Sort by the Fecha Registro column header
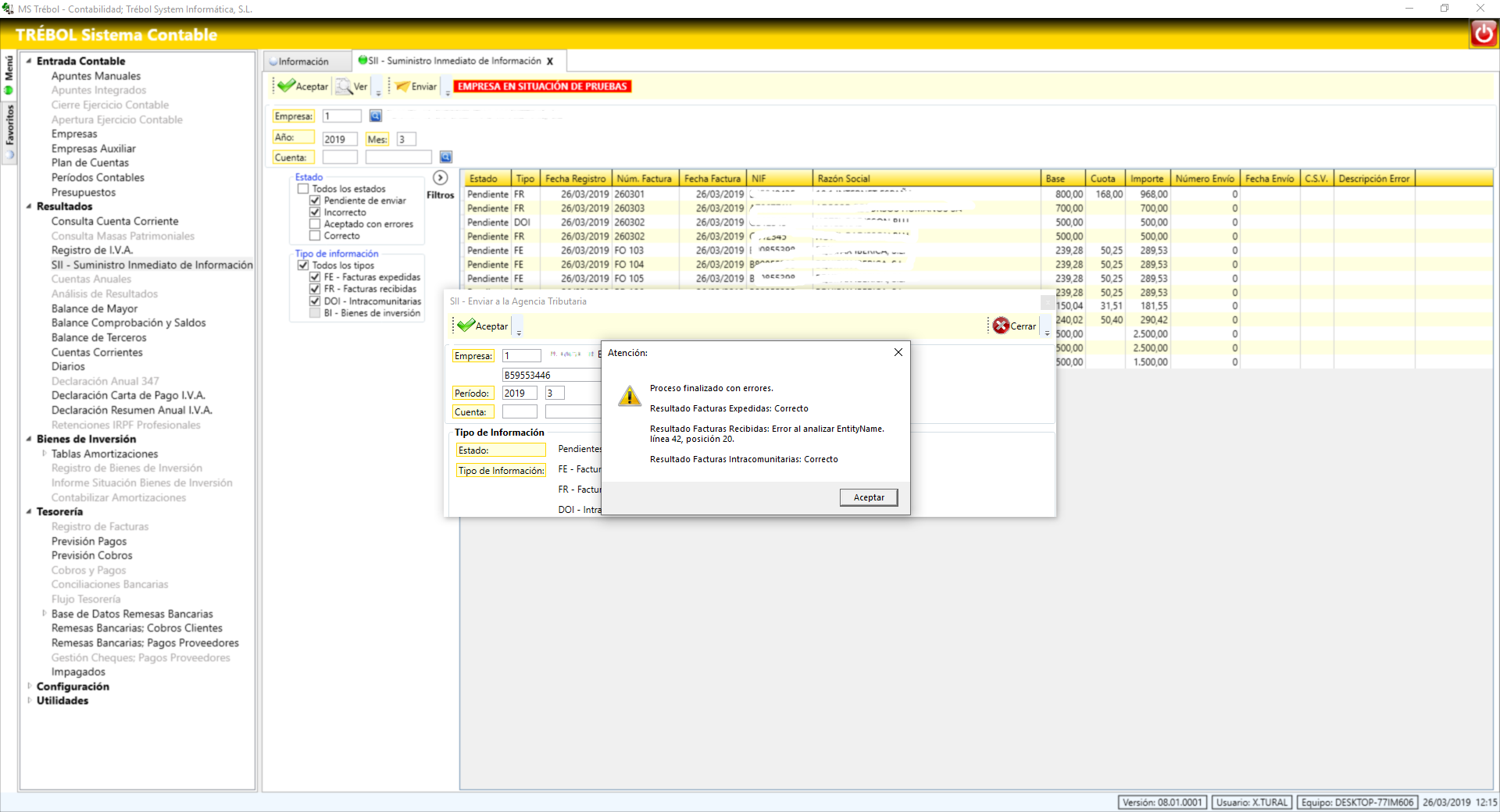 [x=576, y=179]
